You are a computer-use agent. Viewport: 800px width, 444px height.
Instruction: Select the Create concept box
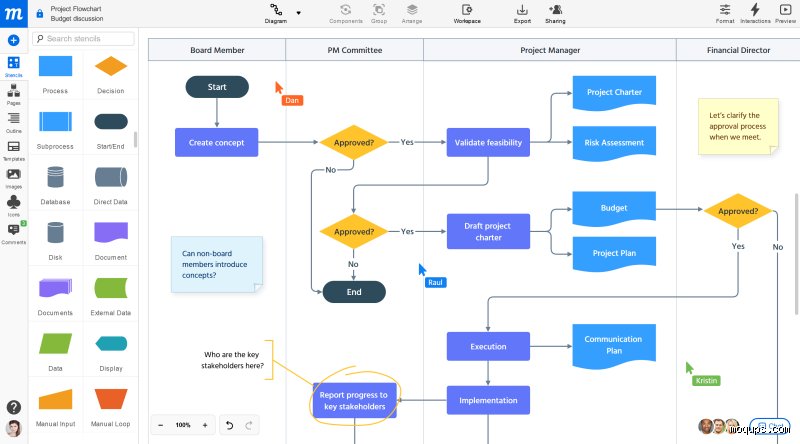tap(216, 142)
